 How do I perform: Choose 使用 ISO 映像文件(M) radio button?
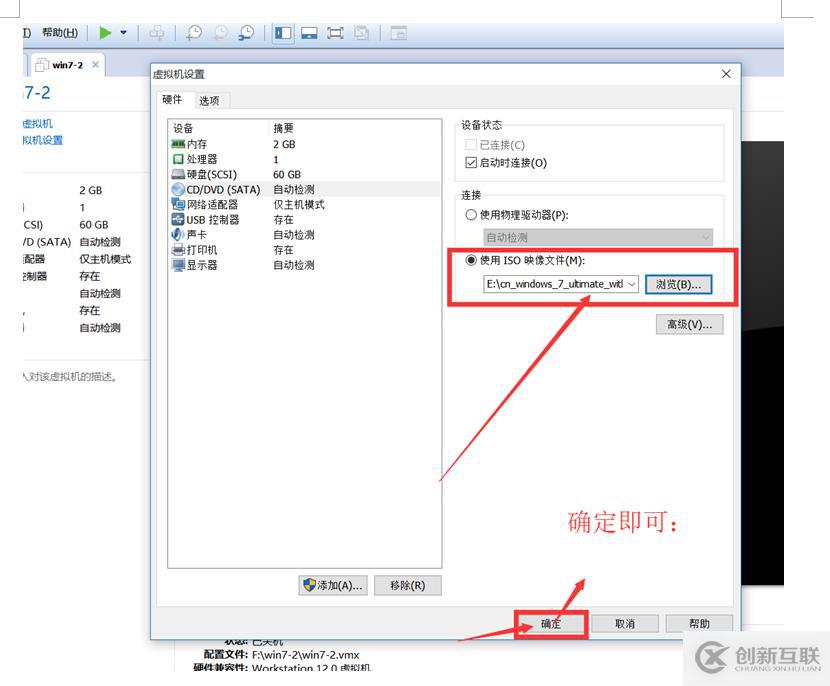(471, 260)
